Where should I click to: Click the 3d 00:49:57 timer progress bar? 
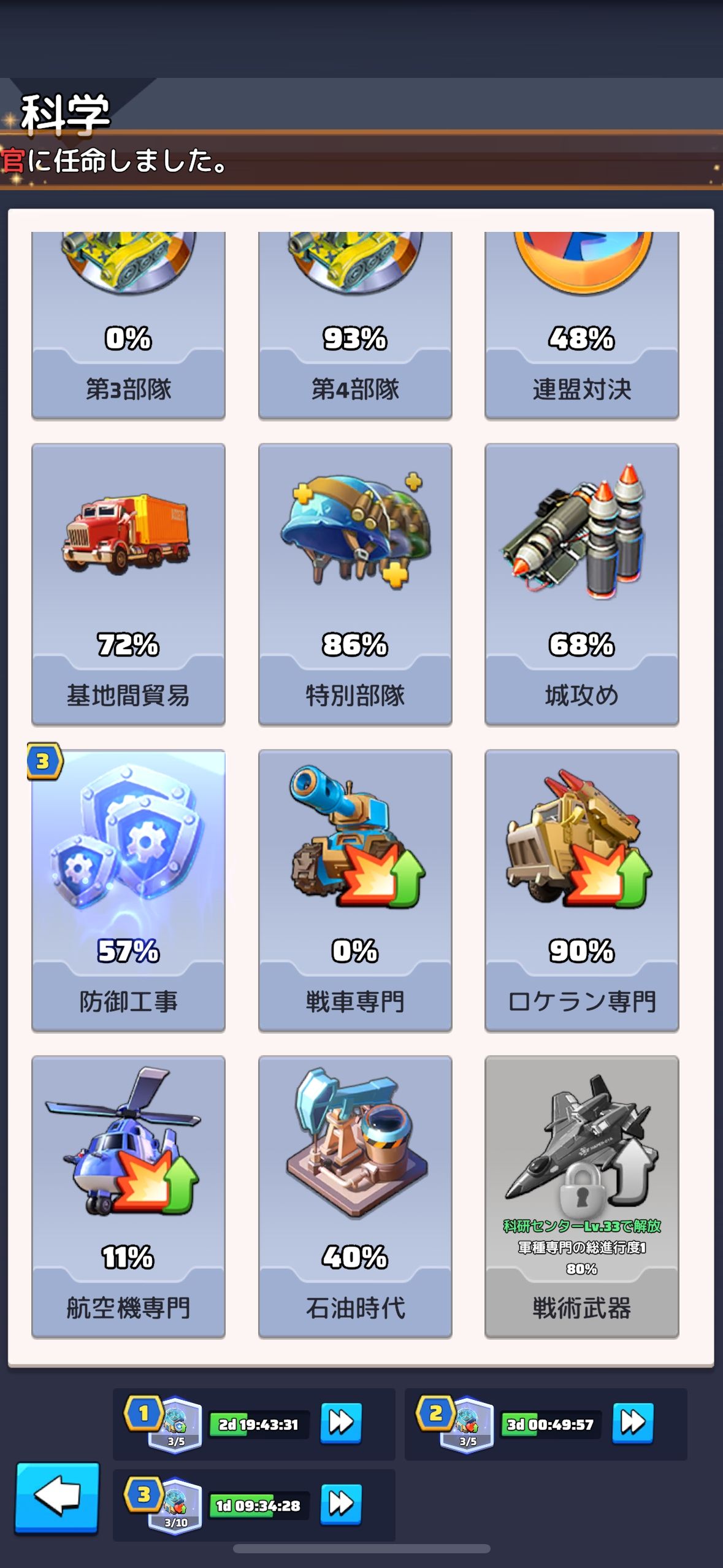tap(550, 1424)
